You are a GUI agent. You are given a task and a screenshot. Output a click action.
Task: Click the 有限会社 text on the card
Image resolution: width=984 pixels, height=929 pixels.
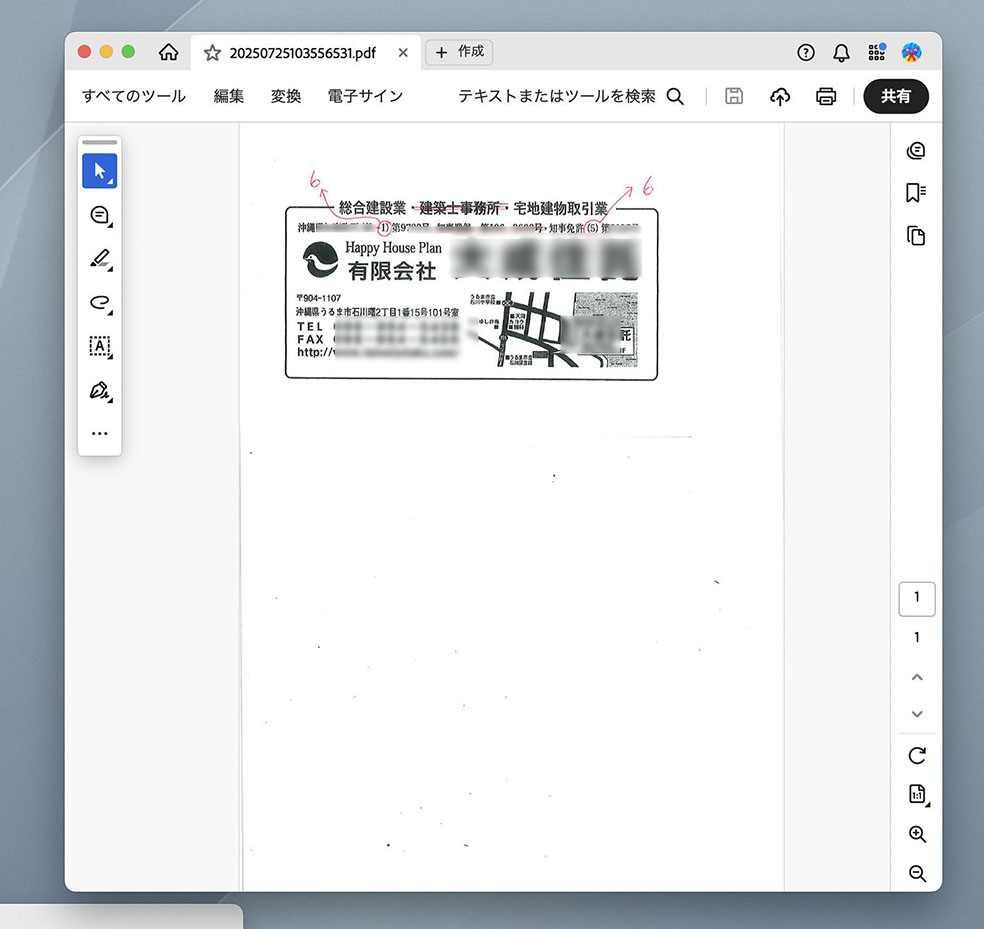[x=392, y=271]
